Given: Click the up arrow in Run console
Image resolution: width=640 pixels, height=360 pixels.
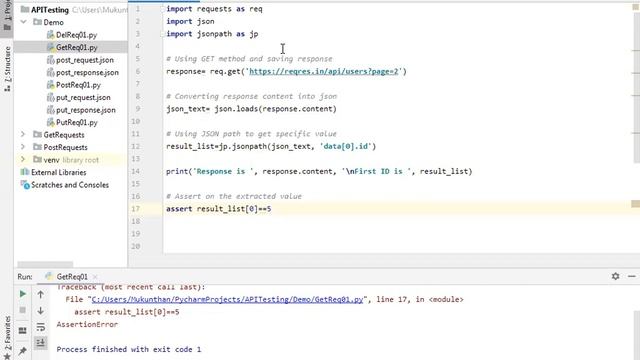Looking at the screenshot, I should coord(40,294).
